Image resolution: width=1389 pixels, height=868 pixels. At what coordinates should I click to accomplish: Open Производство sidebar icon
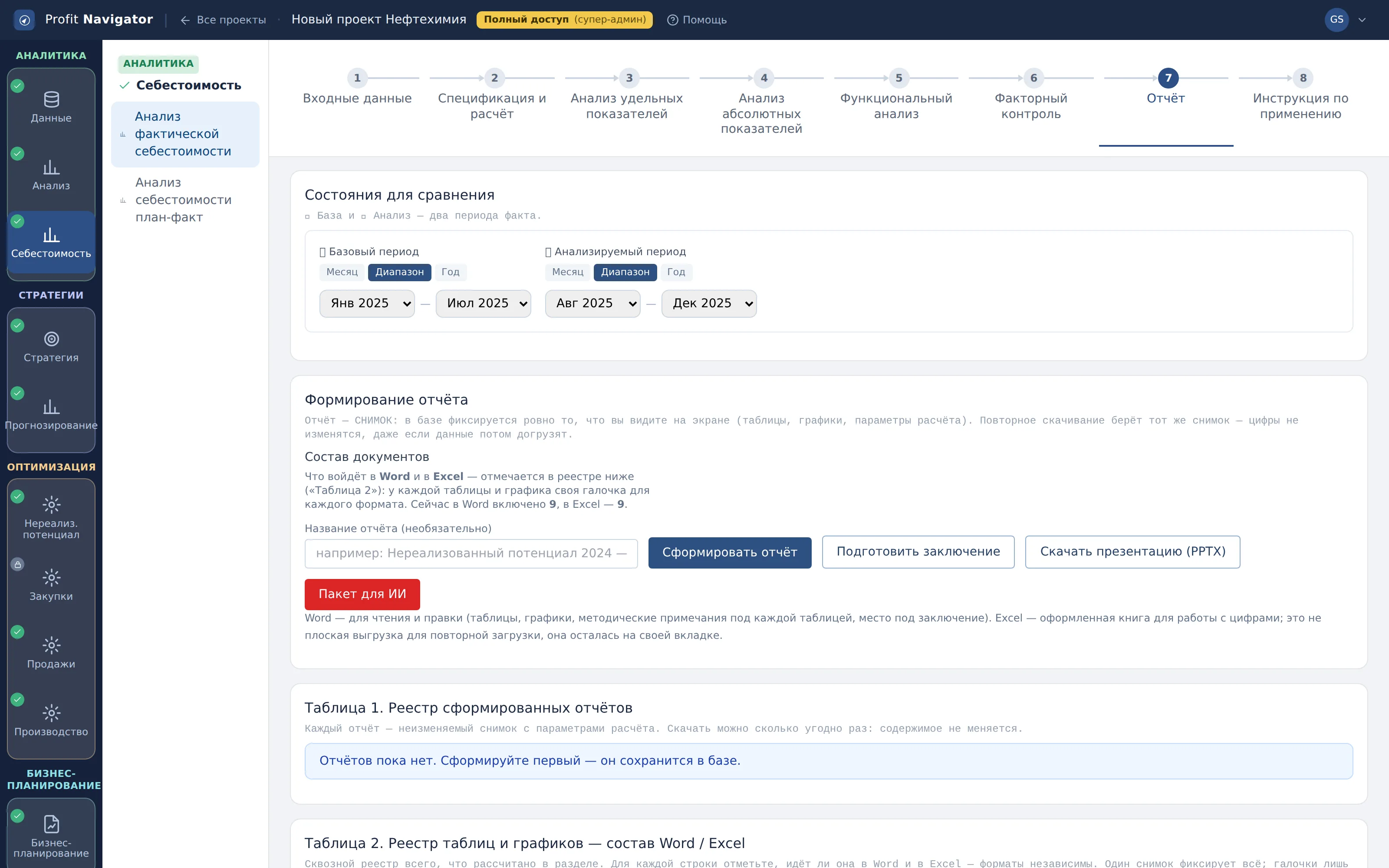coord(51,713)
